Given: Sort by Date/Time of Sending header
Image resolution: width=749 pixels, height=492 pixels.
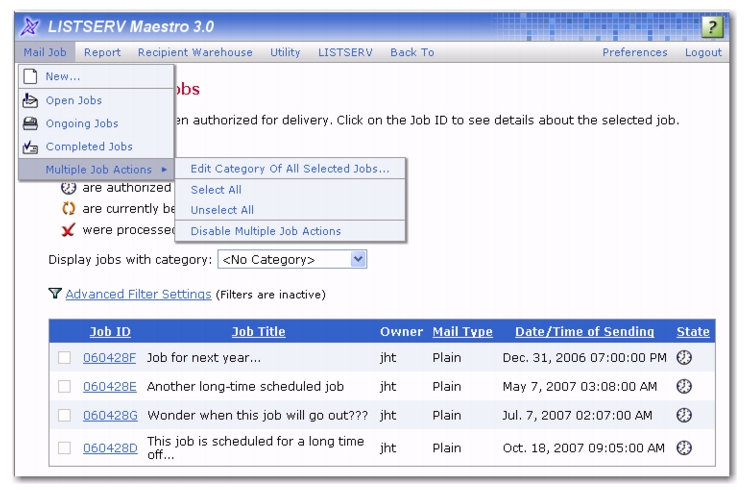Looking at the screenshot, I should [x=585, y=332].
